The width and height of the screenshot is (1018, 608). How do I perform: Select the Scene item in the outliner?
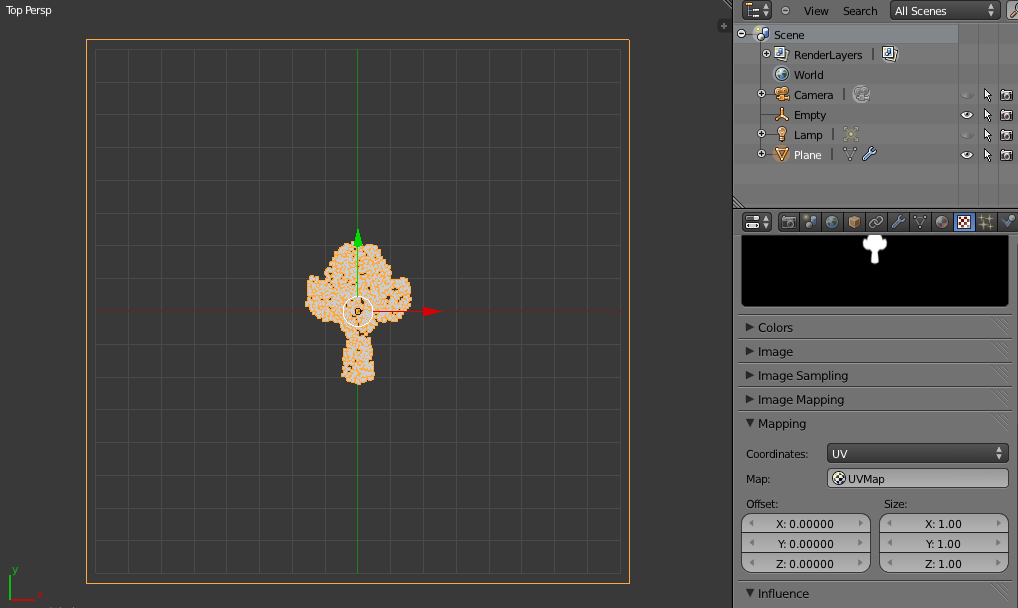(x=789, y=35)
